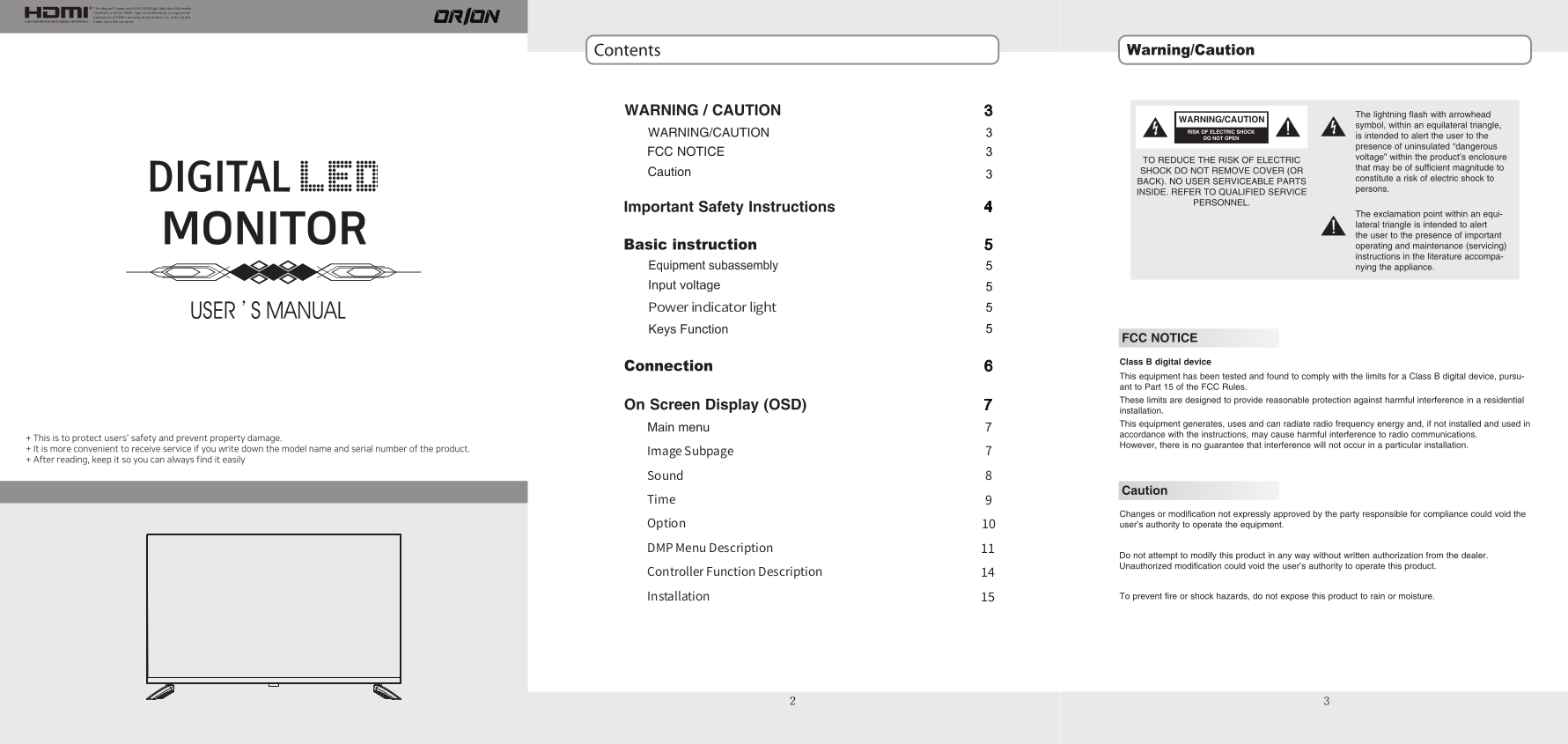
Task: Click footer page number 3 under Warning/Caution page
Action: click(x=1326, y=702)
